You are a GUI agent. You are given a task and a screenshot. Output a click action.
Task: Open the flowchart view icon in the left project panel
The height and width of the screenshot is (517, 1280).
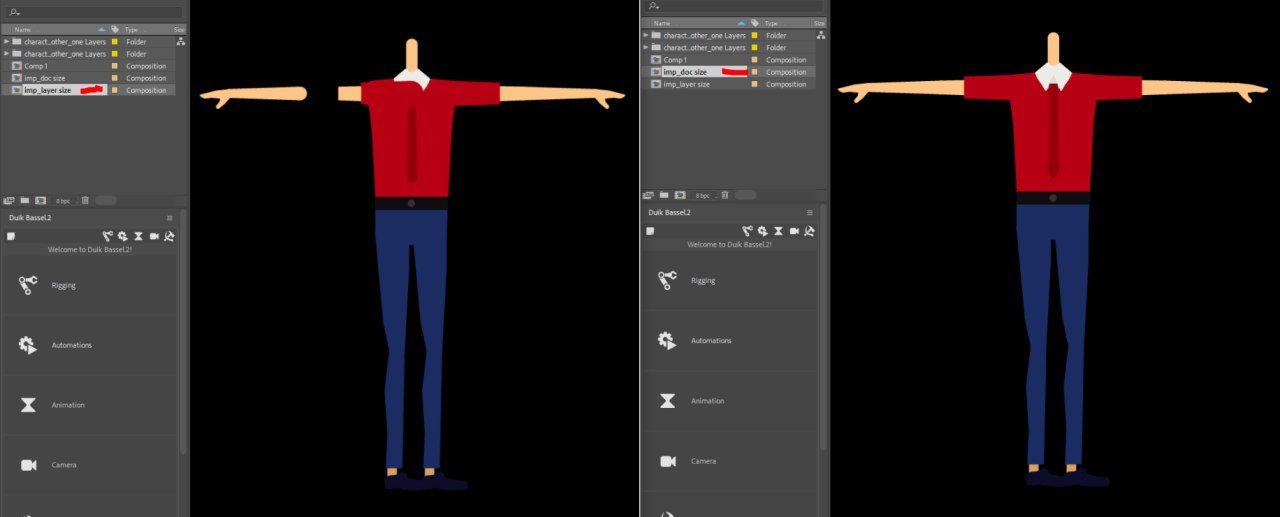180,42
